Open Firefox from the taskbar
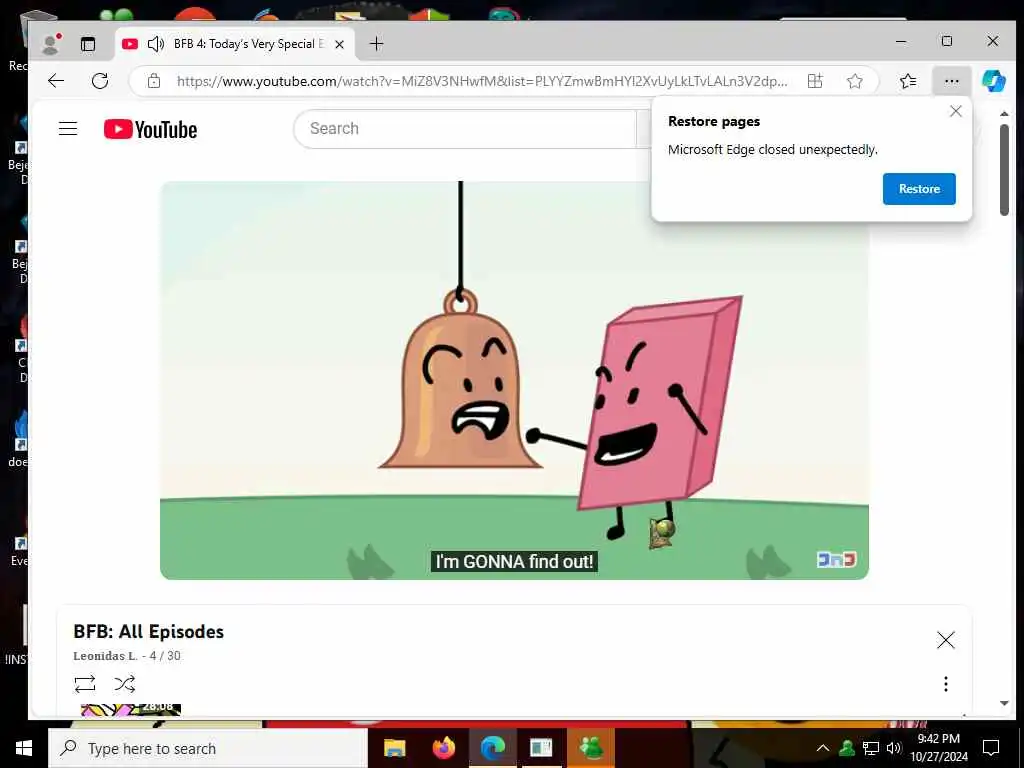1024x768 pixels. pyautogui.click(x=444, y=748)
